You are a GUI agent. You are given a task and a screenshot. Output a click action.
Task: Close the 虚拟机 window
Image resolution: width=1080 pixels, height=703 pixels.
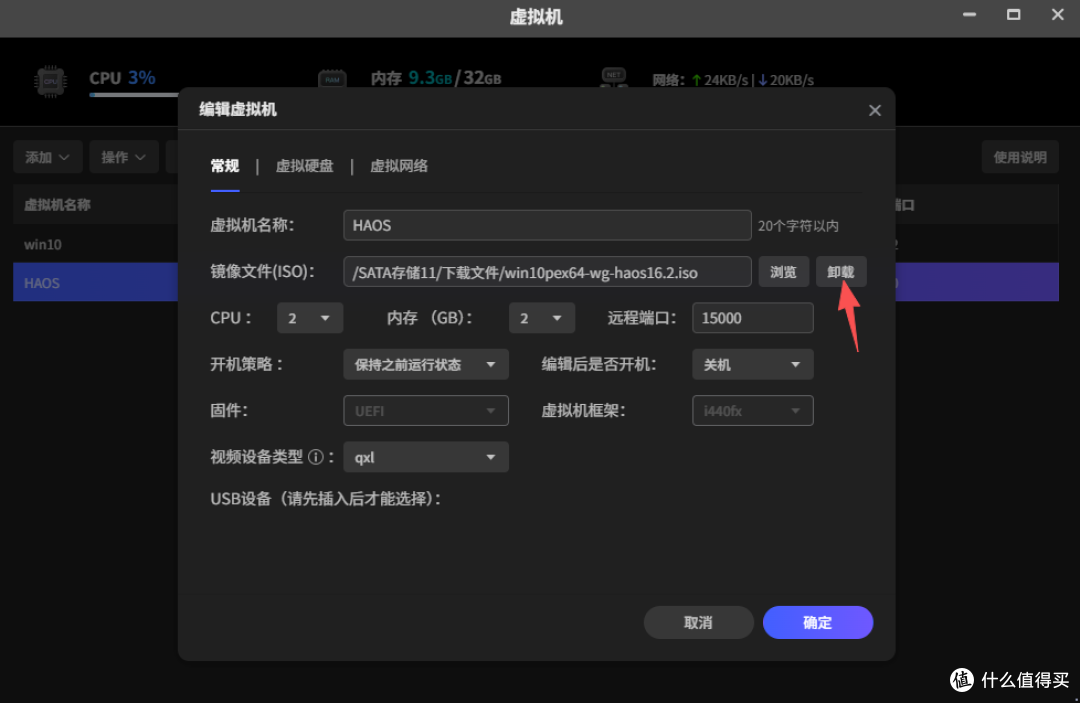(1057, 14)
